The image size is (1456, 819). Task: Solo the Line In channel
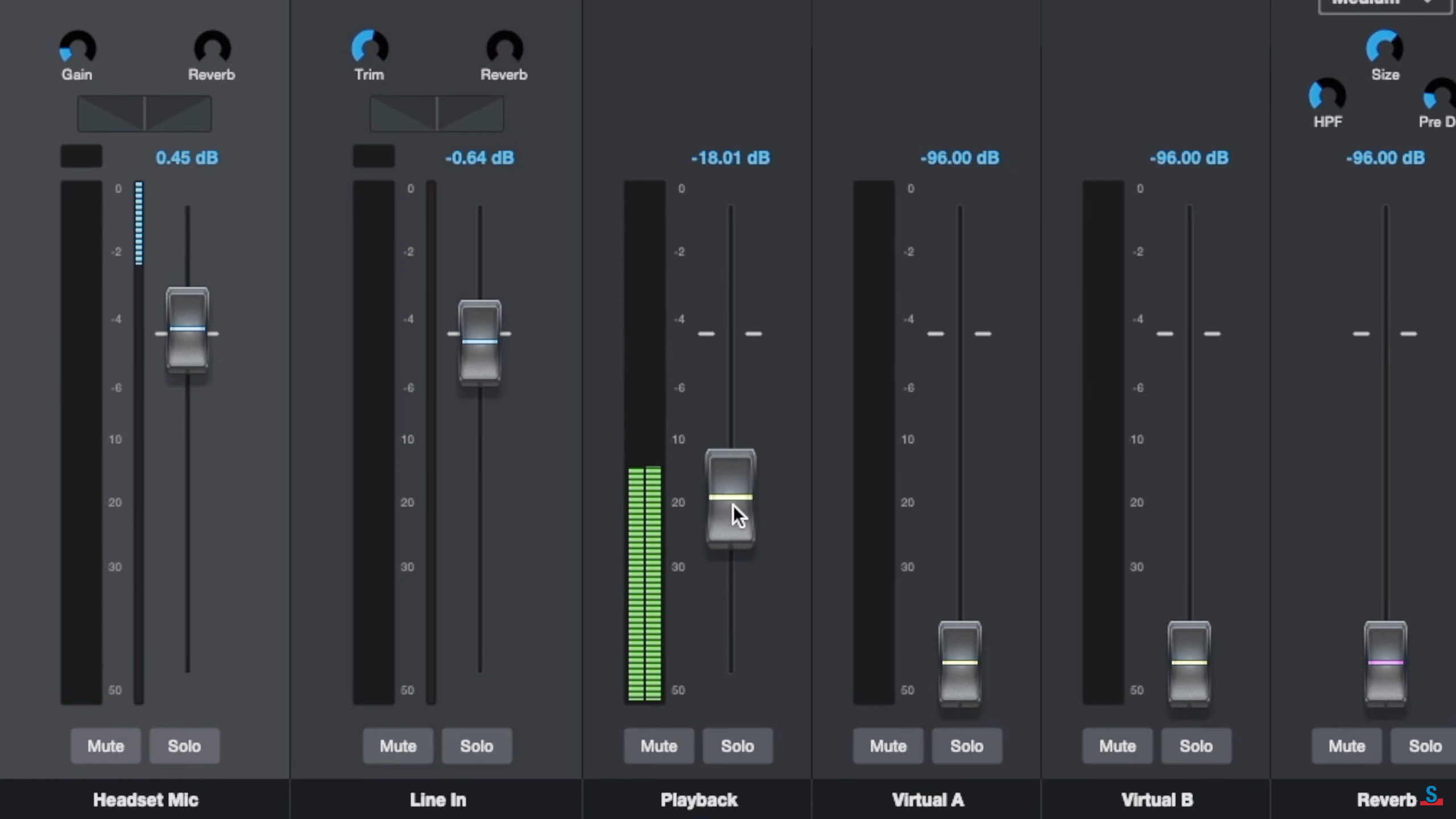click(x=477, y=746)
